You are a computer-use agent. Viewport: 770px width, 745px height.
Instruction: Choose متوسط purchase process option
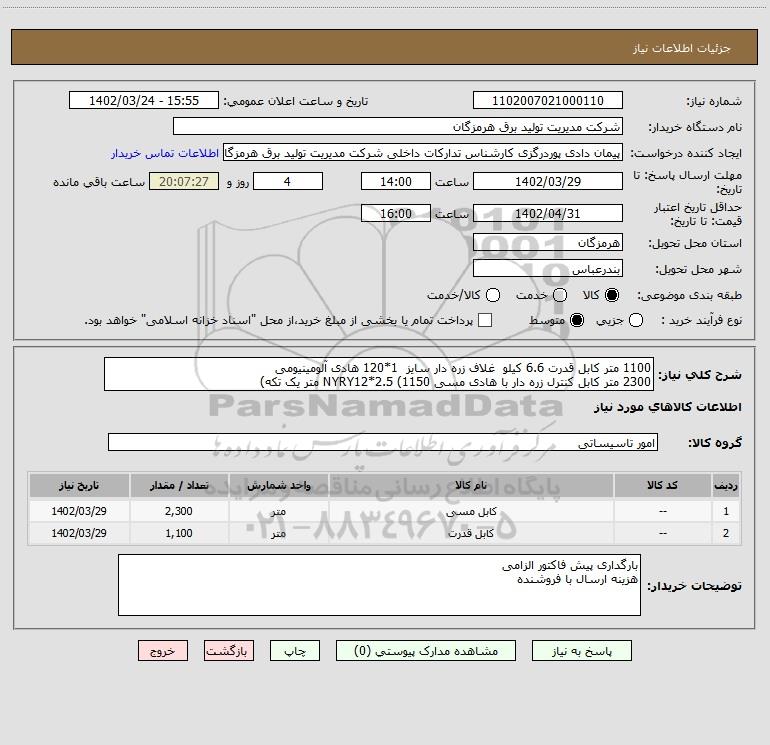577,321
